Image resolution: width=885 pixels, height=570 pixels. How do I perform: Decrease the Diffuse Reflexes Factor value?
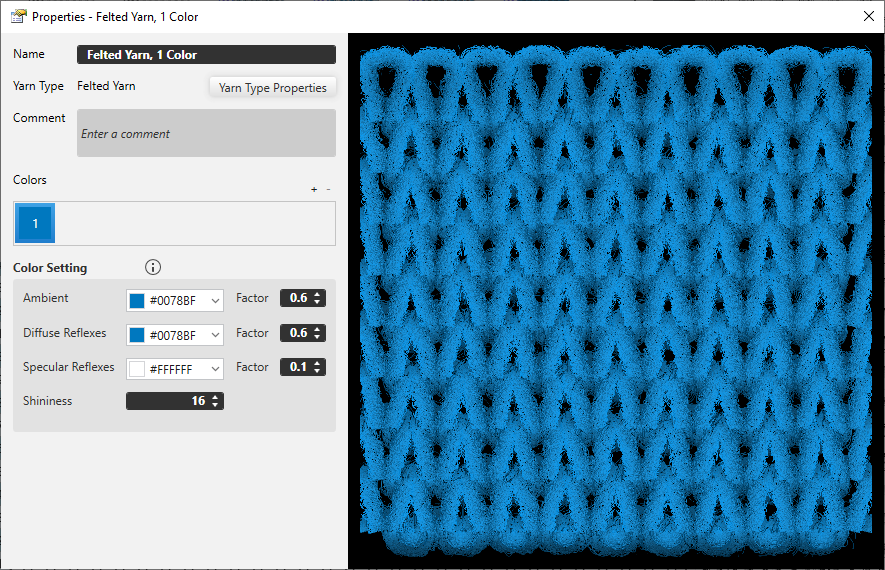[x=318, y=337]
